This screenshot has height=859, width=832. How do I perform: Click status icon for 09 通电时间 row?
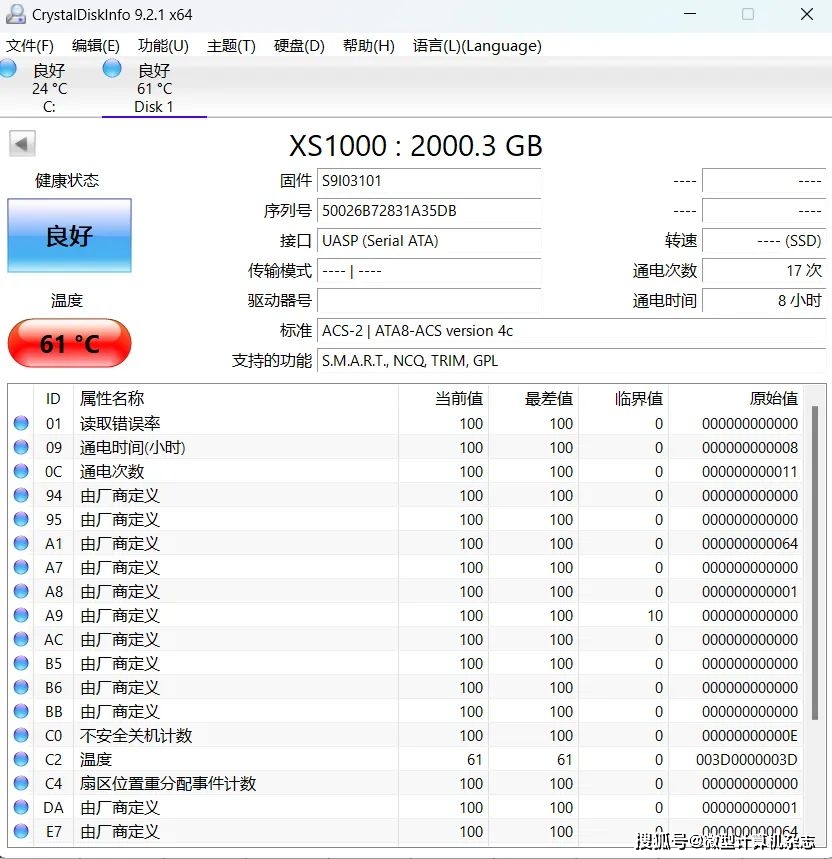coord(21,448)
